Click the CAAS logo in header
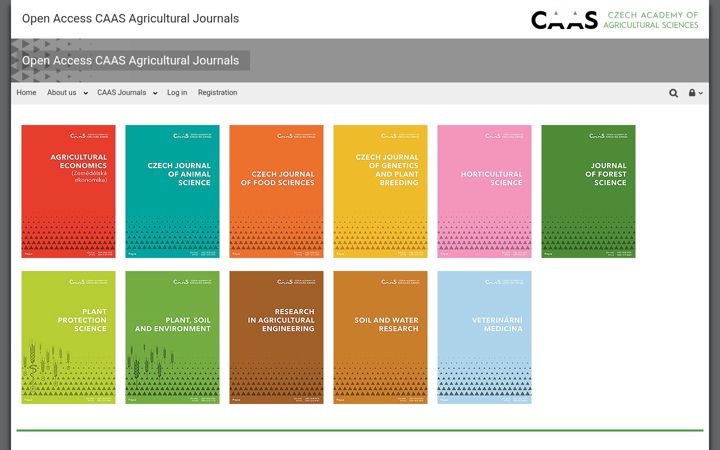 (x=564, y=20)
